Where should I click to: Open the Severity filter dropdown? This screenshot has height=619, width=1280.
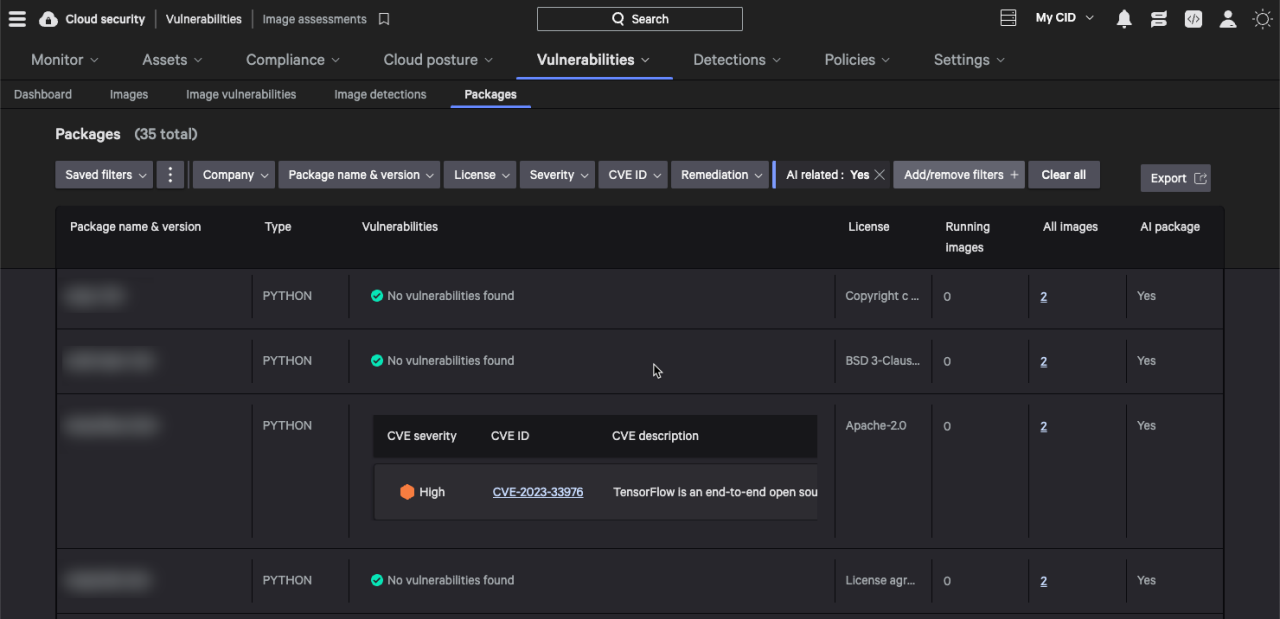pyautogui.click(x=557, y=175)
